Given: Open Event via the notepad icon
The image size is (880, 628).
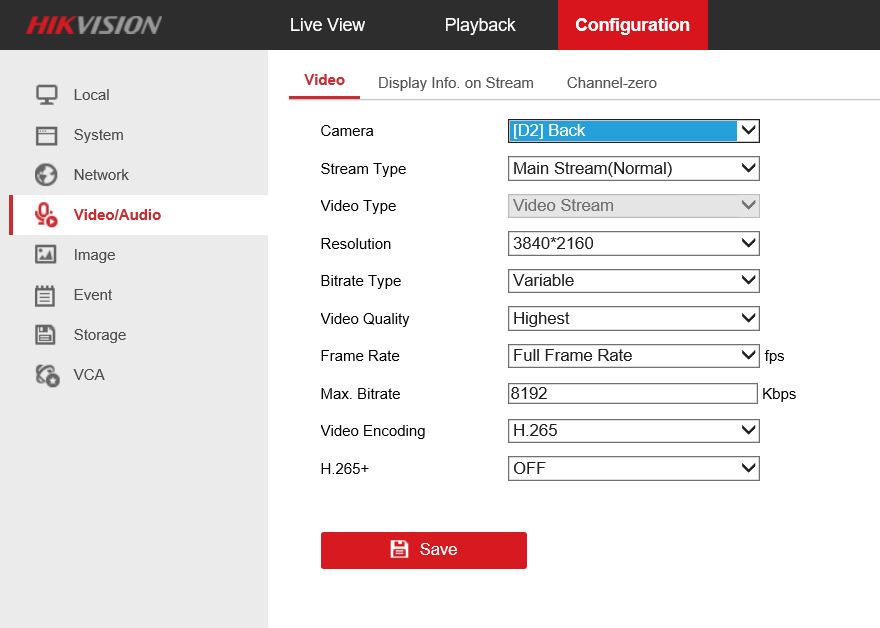Looking at the screenshot, I should tap(46, 295).
